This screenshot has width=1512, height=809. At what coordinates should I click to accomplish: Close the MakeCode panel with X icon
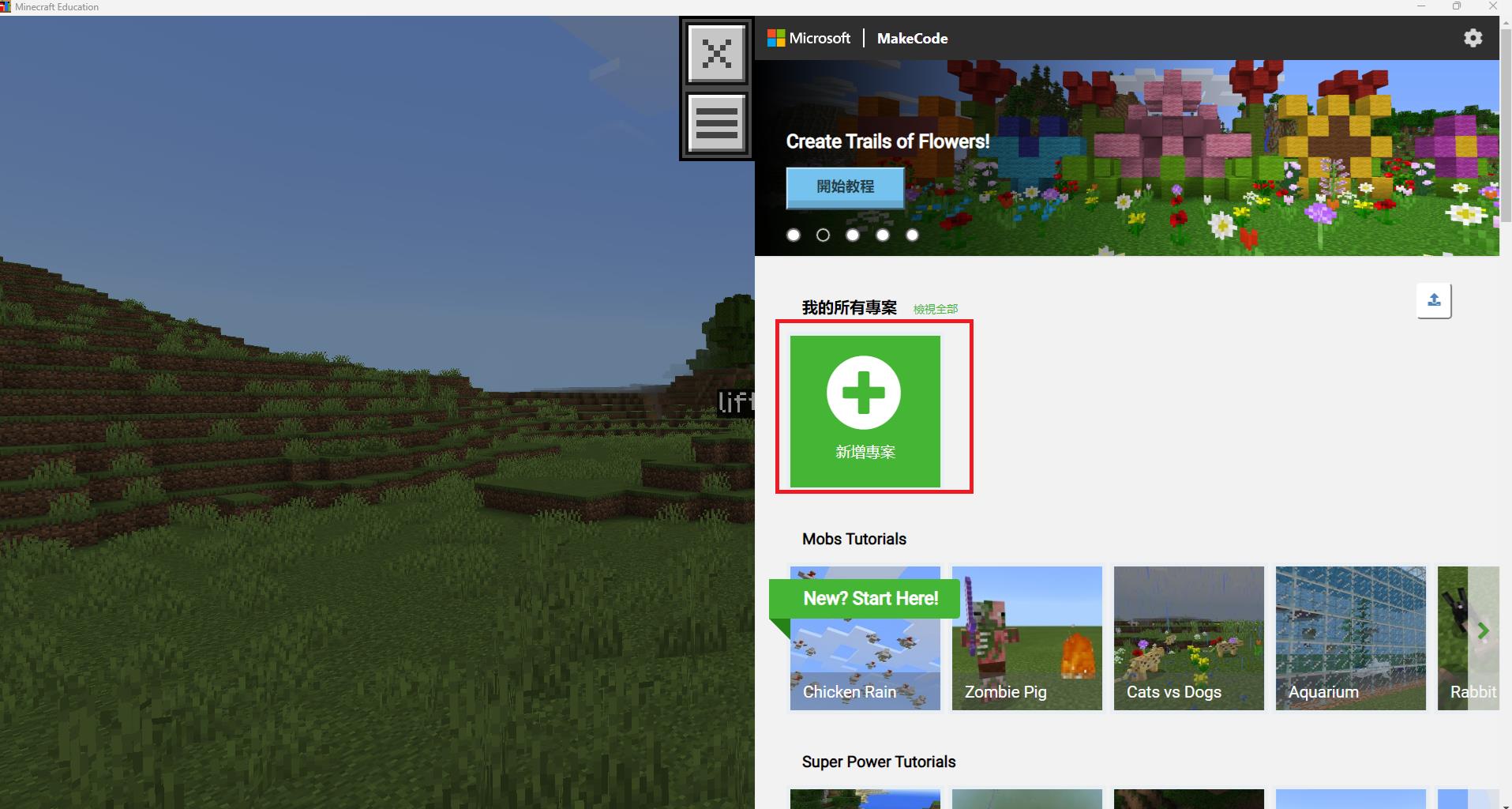pos(716,54)
